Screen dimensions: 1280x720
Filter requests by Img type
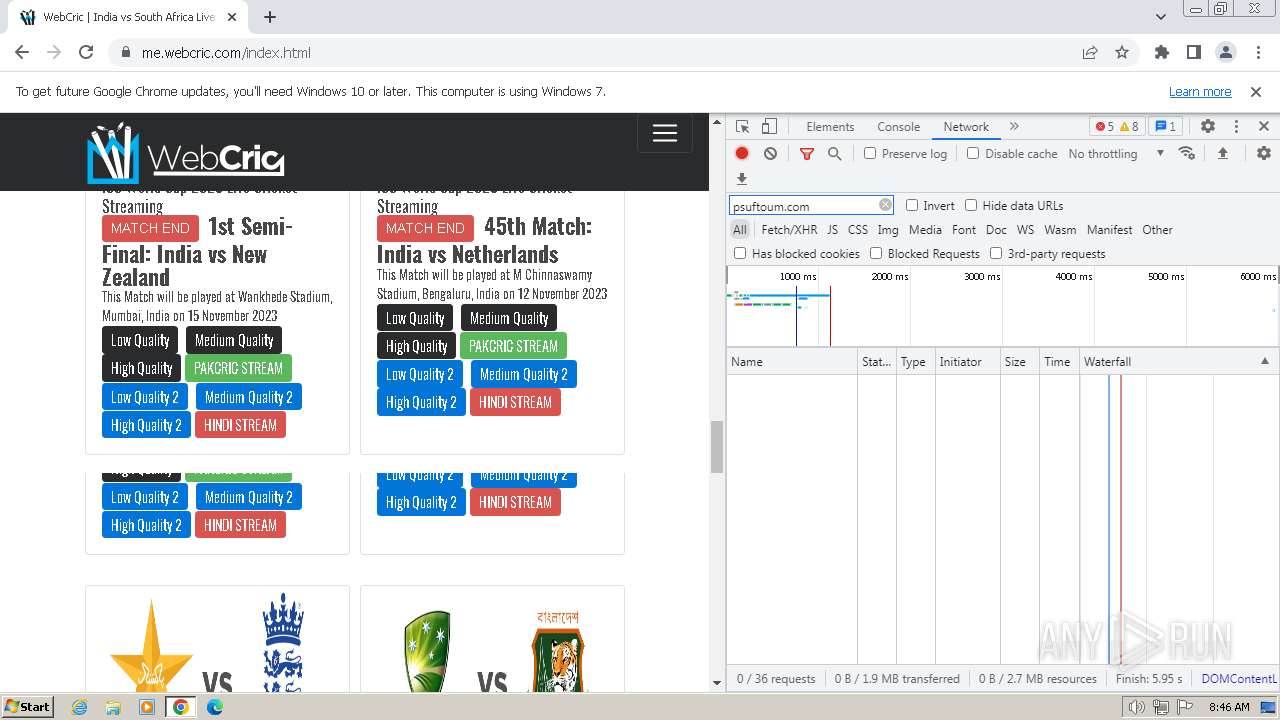pos(887,230)
